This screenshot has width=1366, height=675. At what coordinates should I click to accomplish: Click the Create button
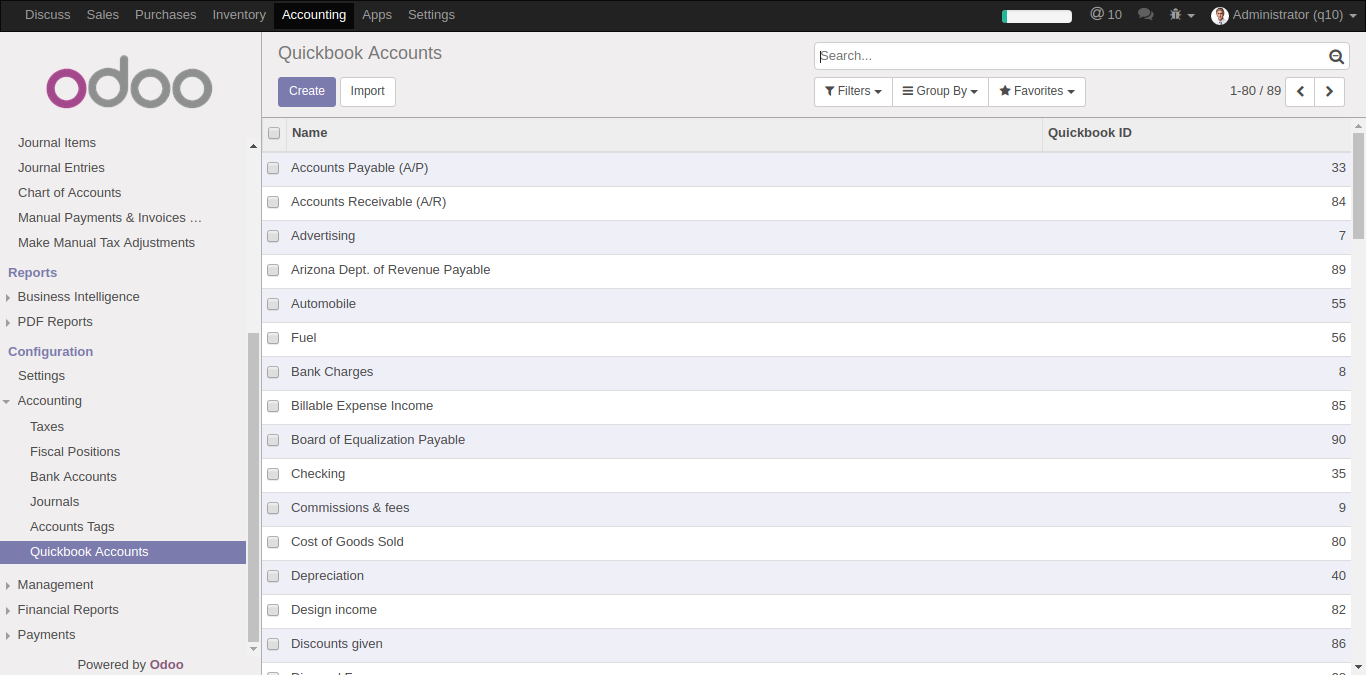[x=307, y=91]
